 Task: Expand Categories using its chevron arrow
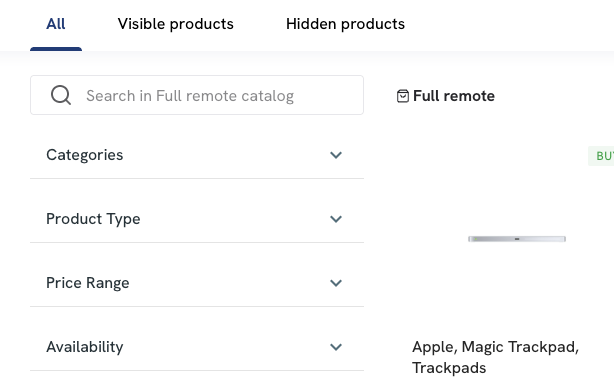click(x=336, y=155)
